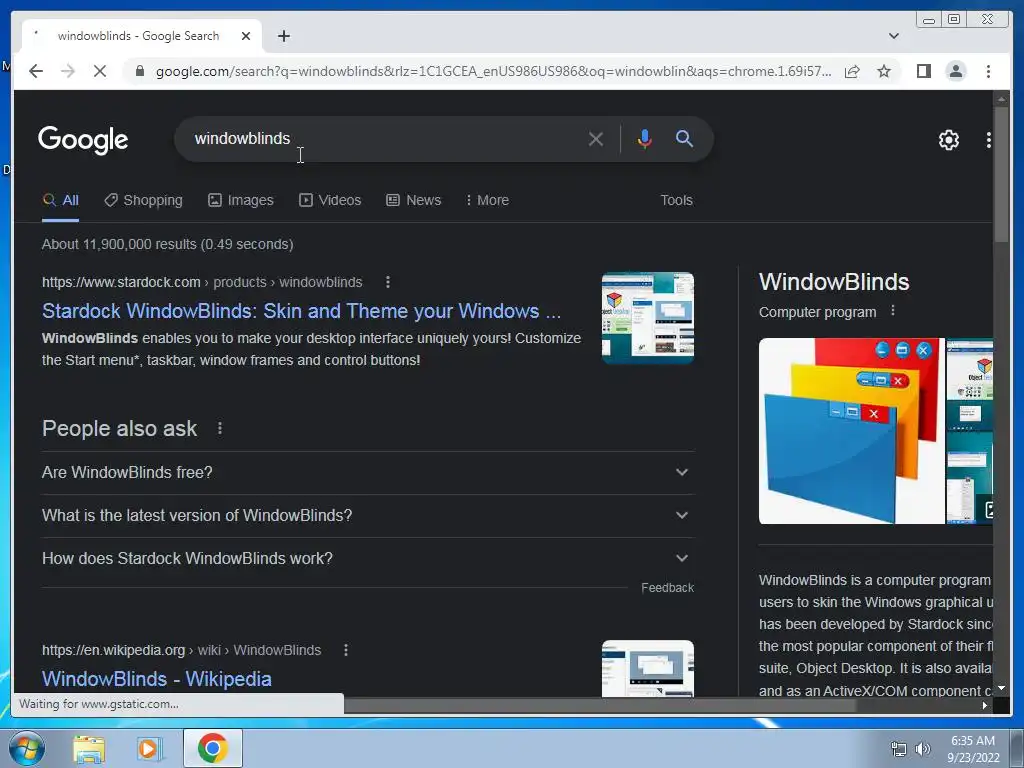The width and height of the screenshot is (1024, 768).
Task: Click the Wikipedia result thumbnail
Action: click(x=648, y=669)
